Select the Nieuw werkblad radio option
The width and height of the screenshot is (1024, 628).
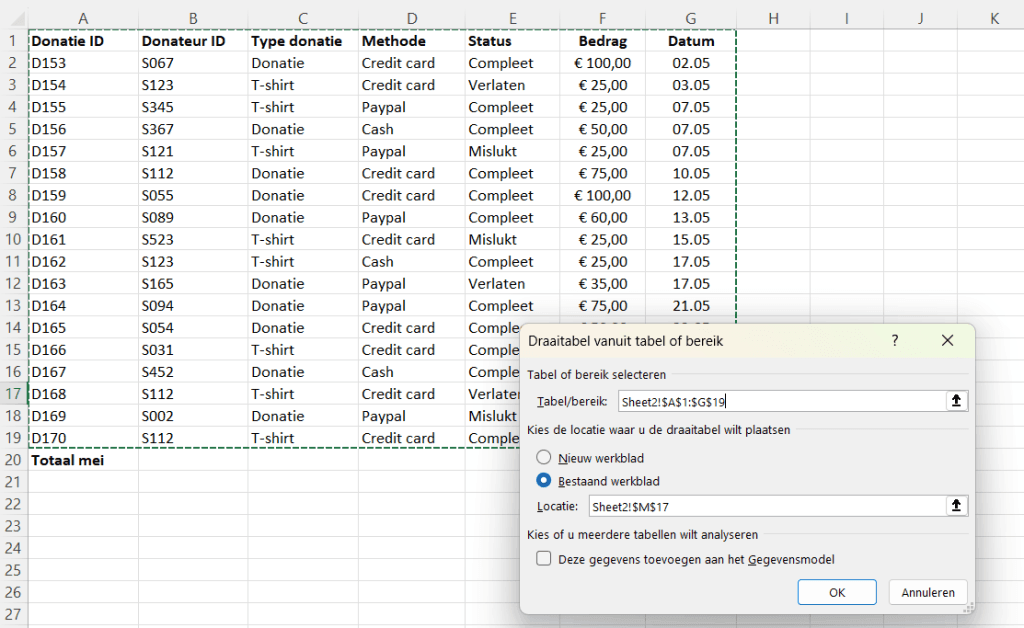click(x=544, y=458)
